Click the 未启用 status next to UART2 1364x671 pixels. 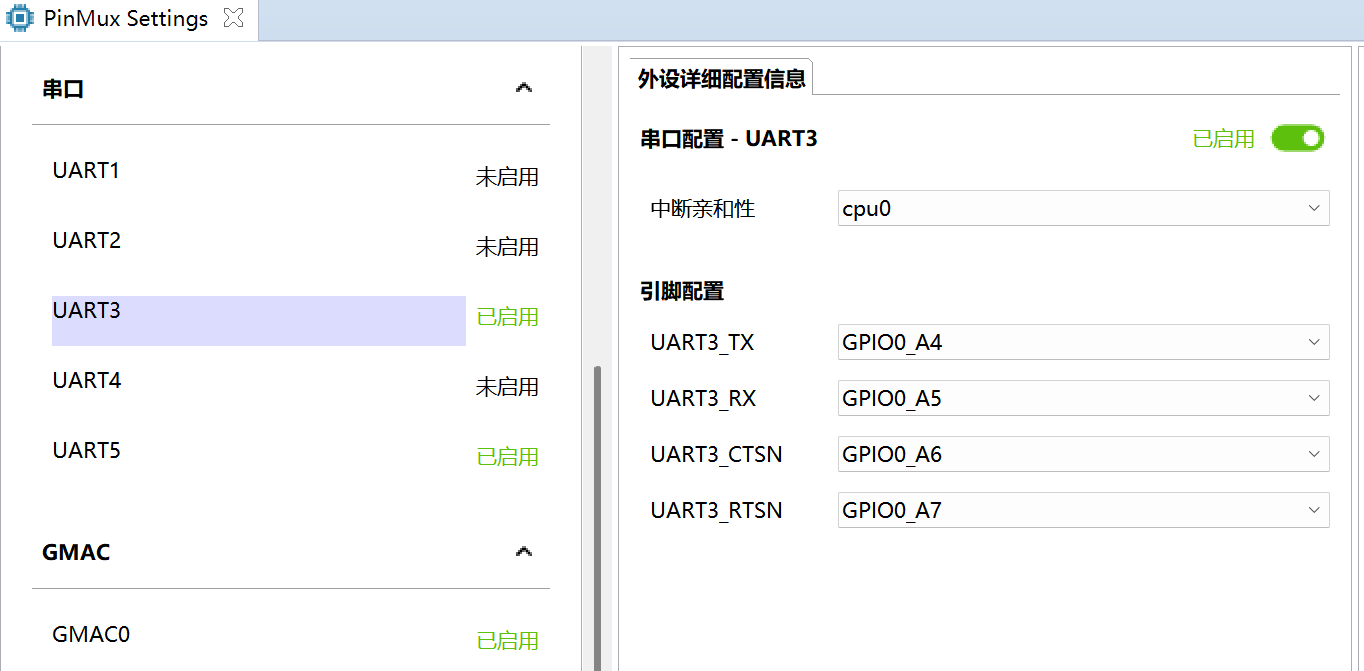[507, 247]
